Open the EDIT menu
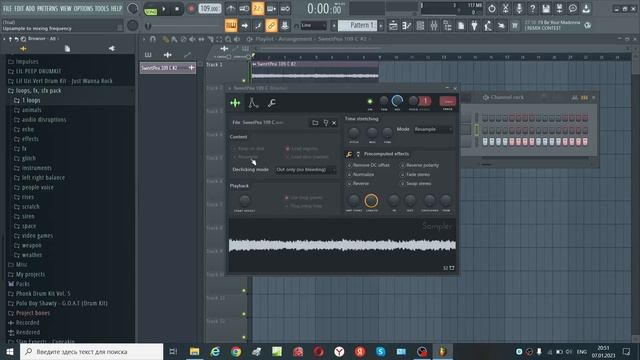This screenshot has width=640, height=360. [19, 8]
